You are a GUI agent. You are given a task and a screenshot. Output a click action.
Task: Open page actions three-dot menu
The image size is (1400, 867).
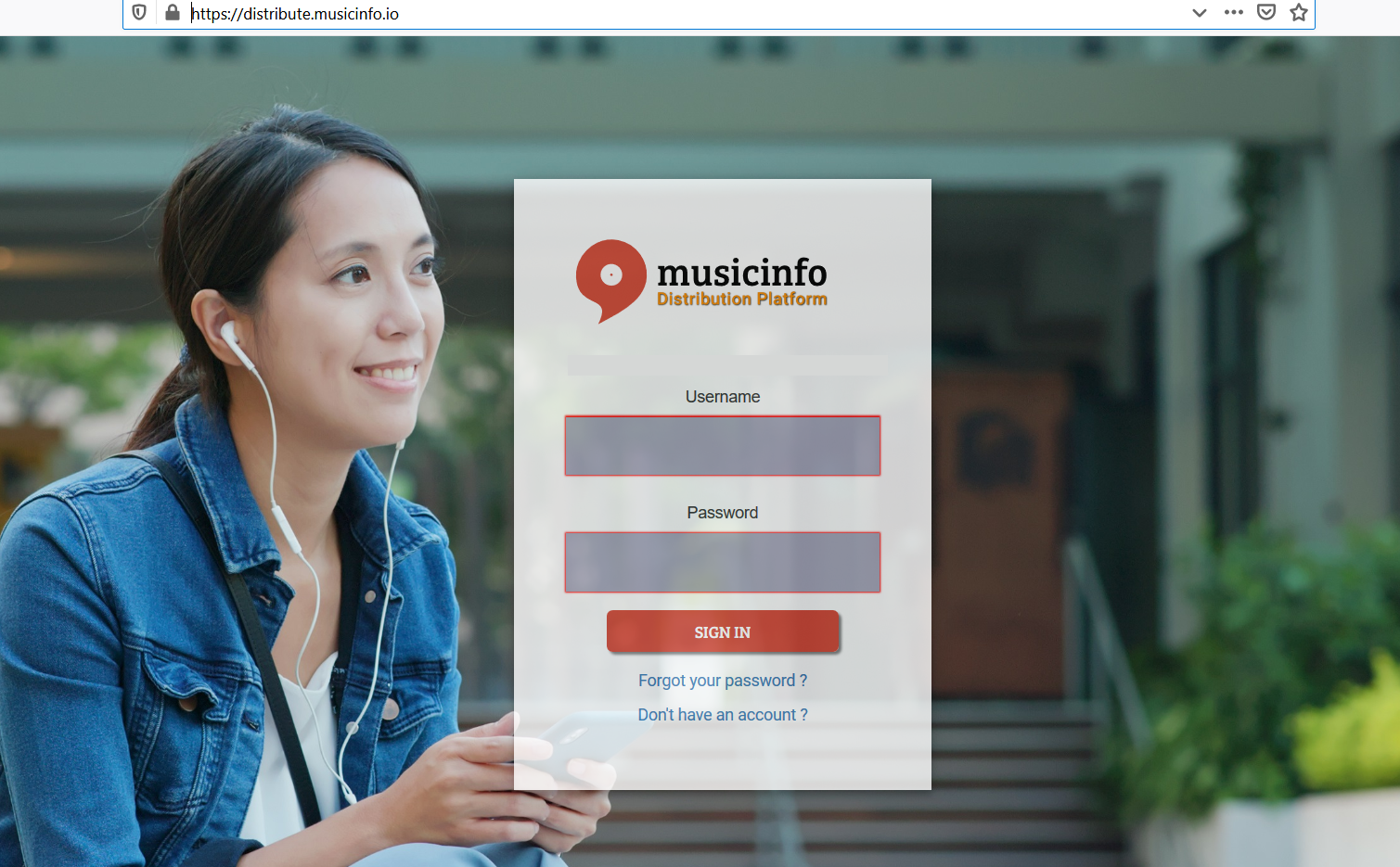(x=1233, y=12)
